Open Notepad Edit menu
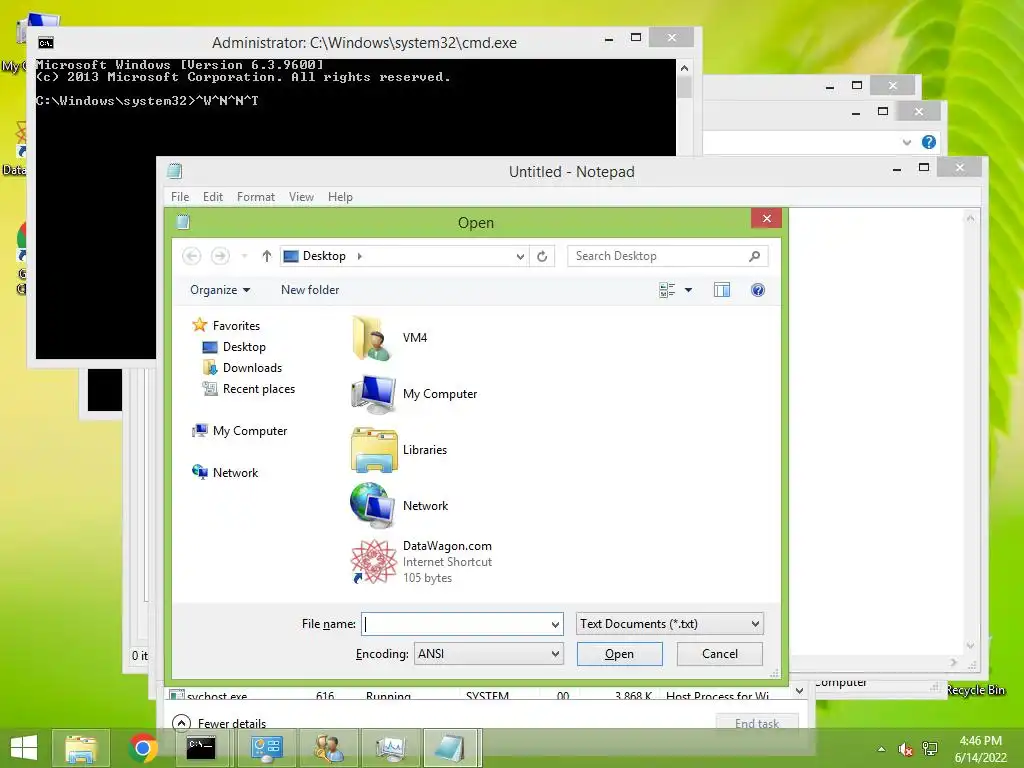This screenshot has width=1024, height=768. tap(213, 197)
